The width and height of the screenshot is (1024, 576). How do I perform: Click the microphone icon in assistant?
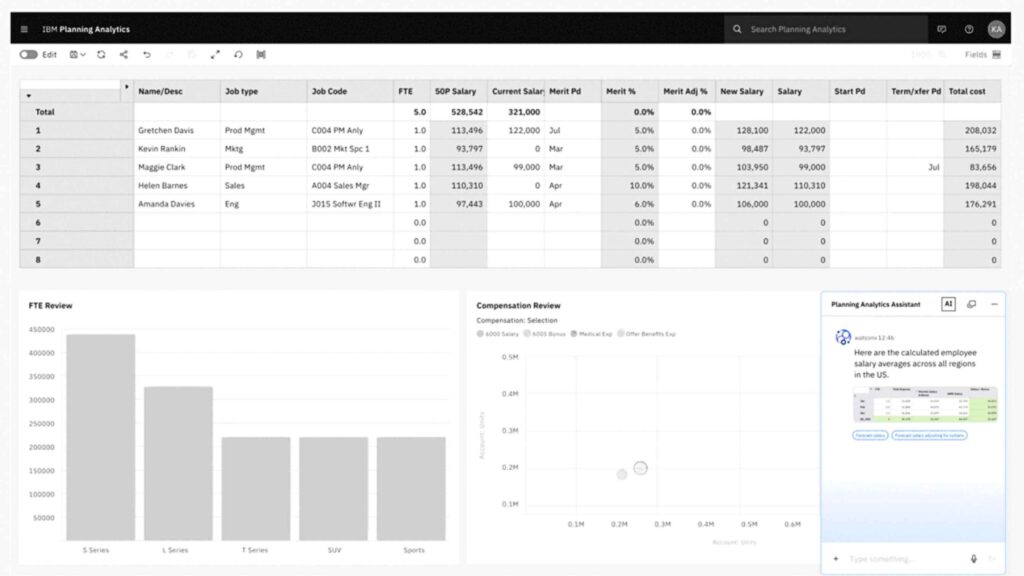[x=974, y=559]
